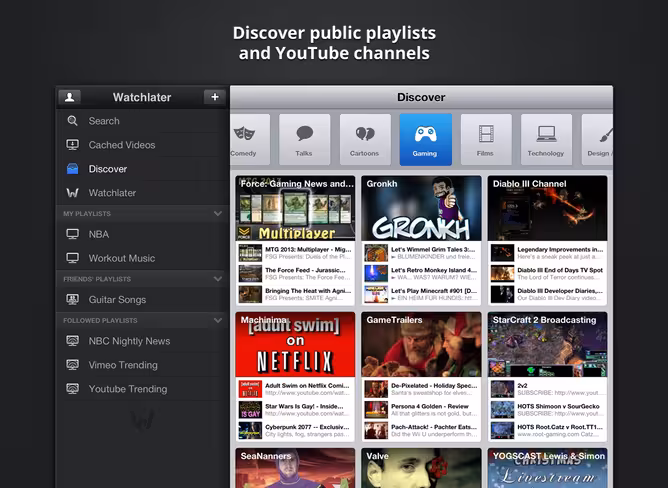Open the user profile icon button
Screen dimensions: 668x488
pos(69,97)
